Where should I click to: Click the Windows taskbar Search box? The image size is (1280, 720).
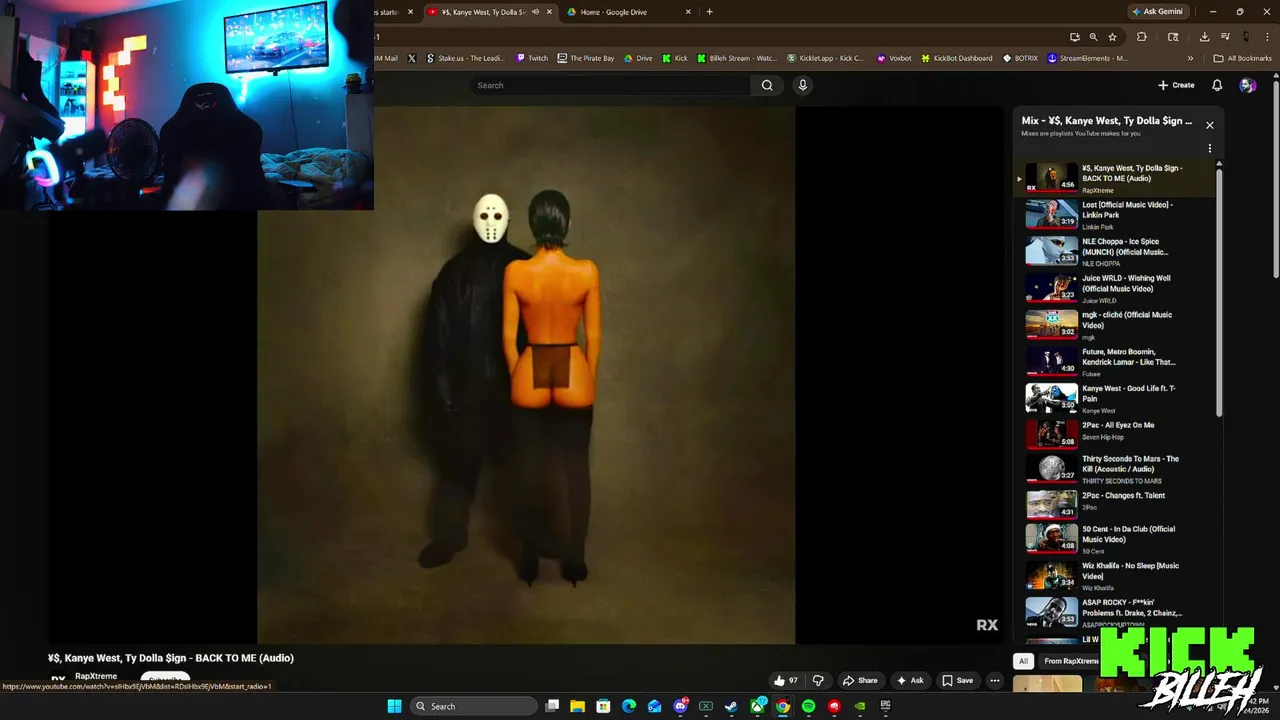click(473, 706)
